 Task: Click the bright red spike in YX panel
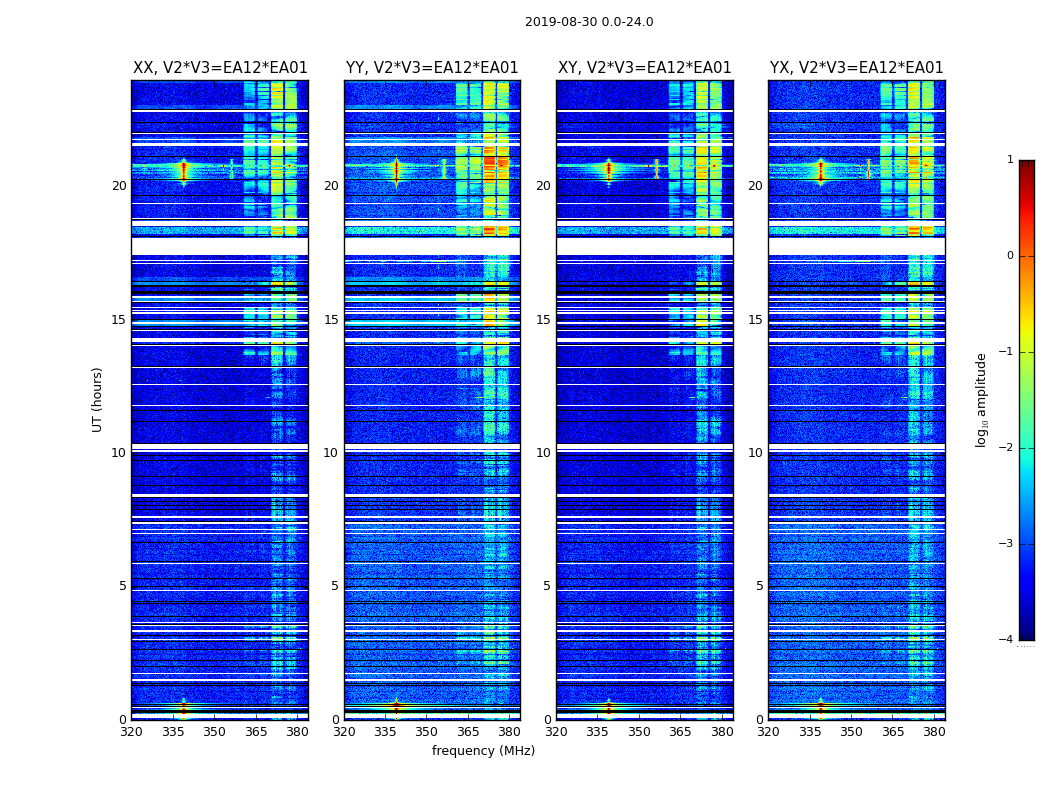(820, 171)
